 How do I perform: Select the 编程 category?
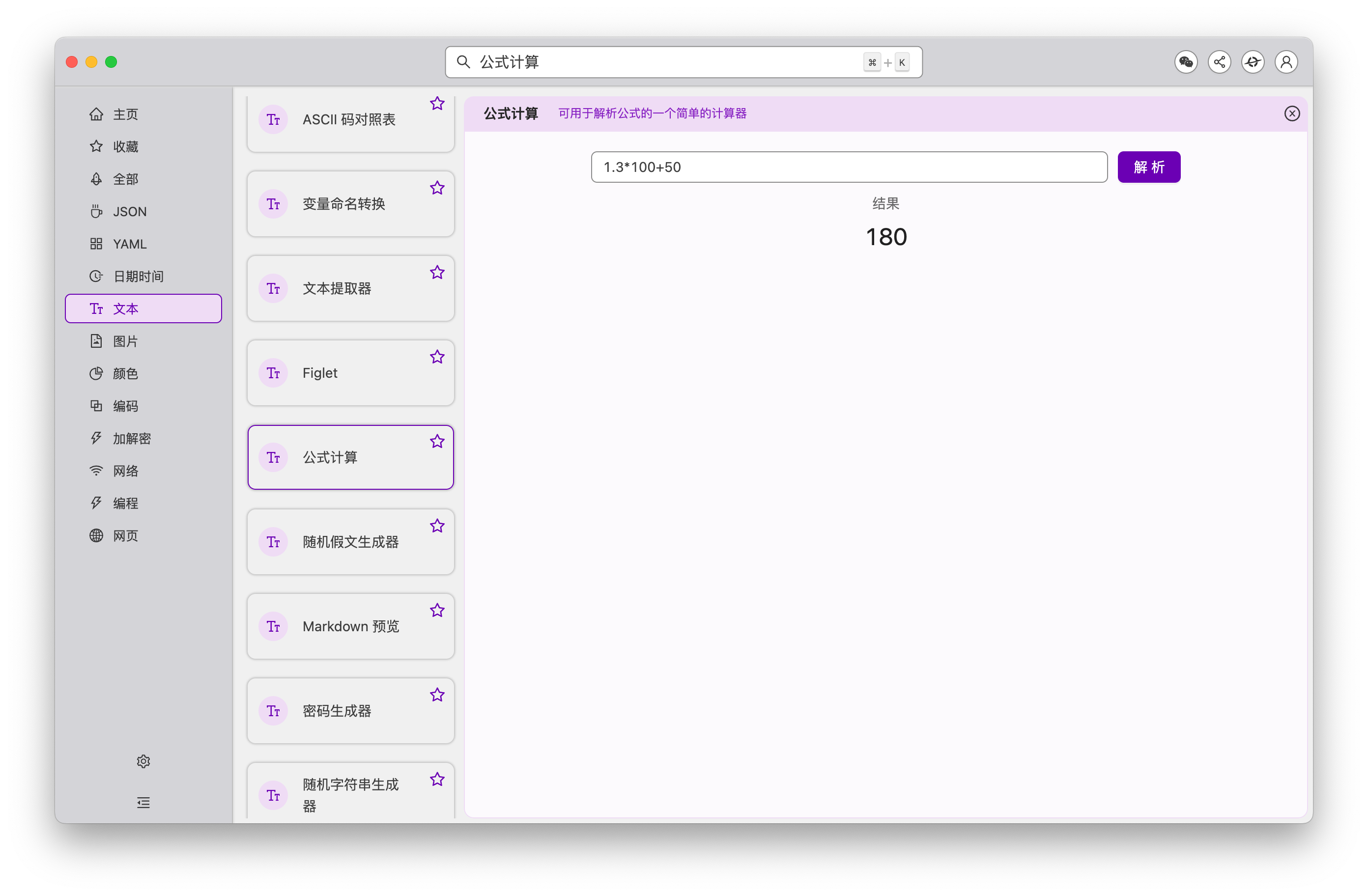click(143, 504)
